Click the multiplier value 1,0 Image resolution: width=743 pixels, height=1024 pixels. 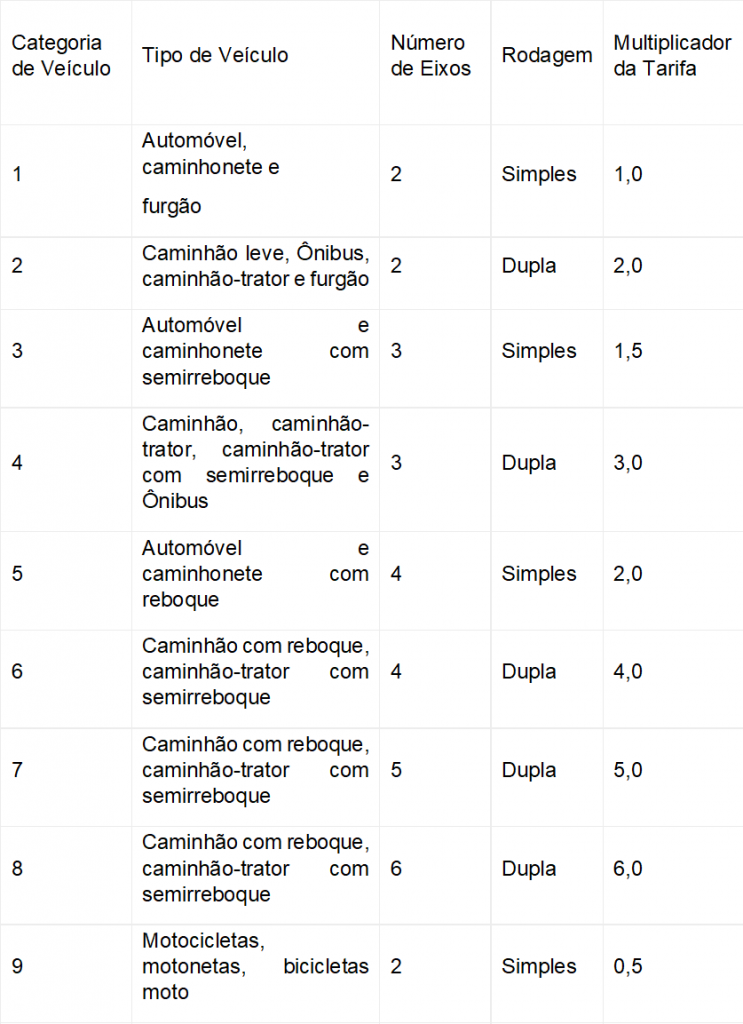(628, 174)
